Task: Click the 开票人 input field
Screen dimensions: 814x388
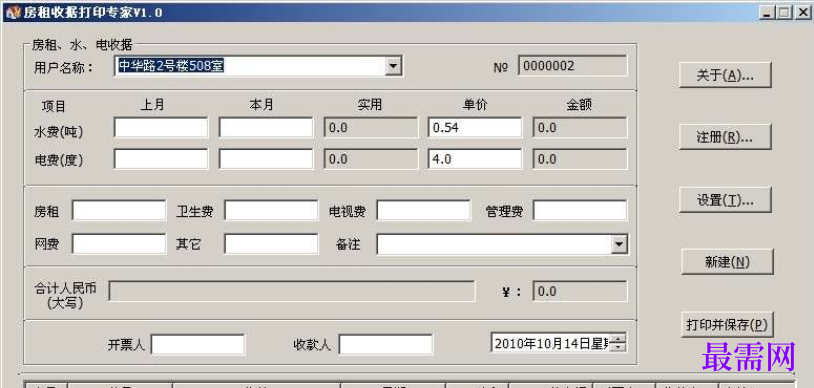Action: (198, 344)
